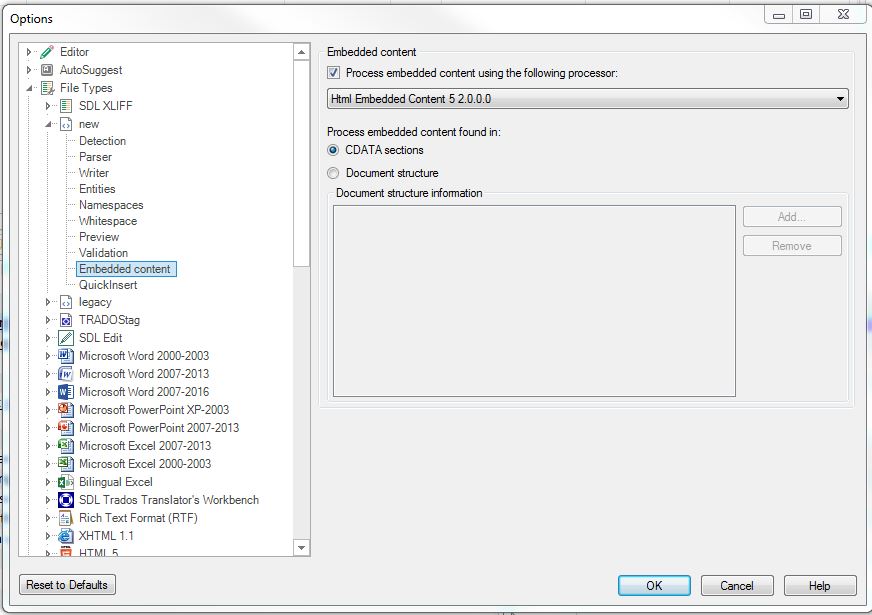The image size is (872, 615).
Task: Click the Microsoft Excel 2007-2013 icon
Action: pos(66,446)
